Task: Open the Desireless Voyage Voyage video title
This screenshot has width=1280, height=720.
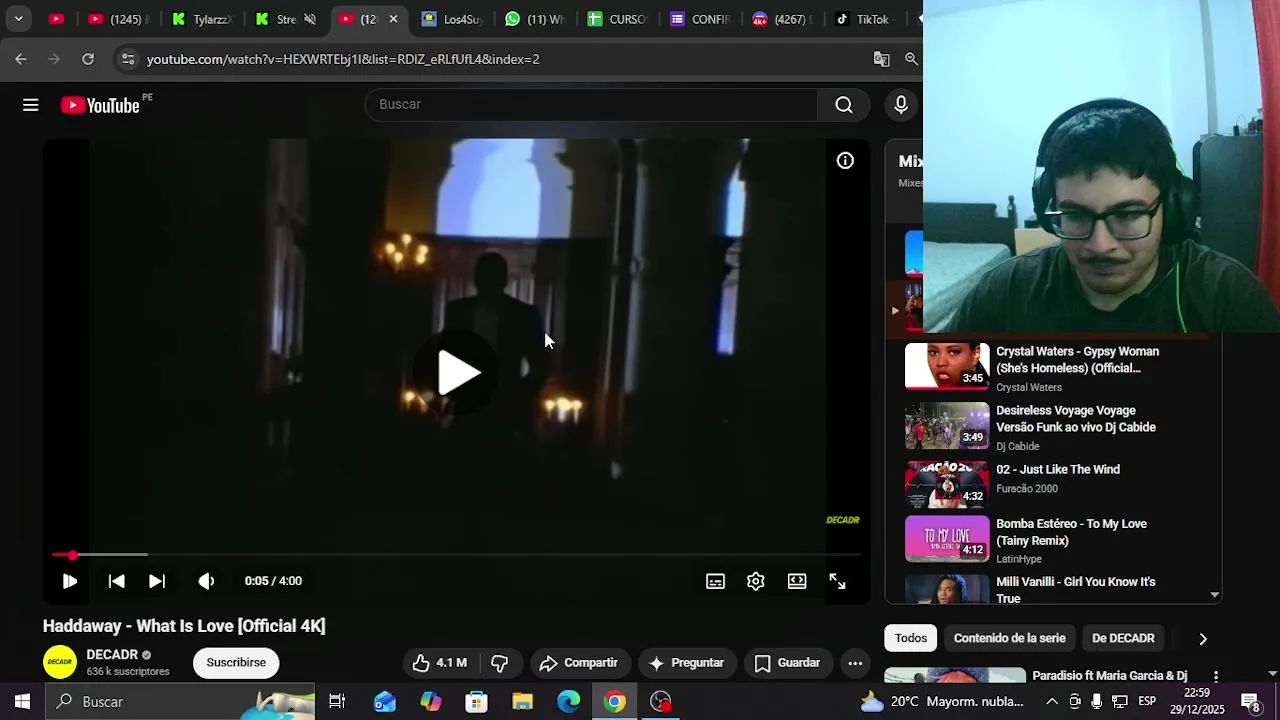Action: point(1076,419)
